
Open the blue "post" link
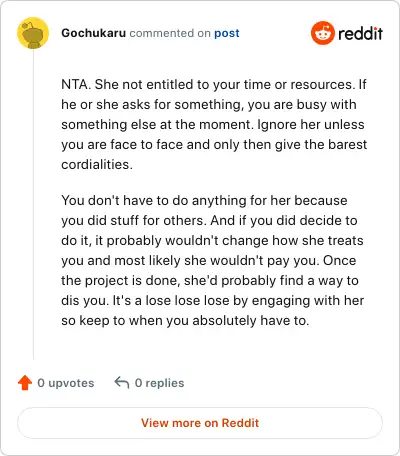(227, 33)
